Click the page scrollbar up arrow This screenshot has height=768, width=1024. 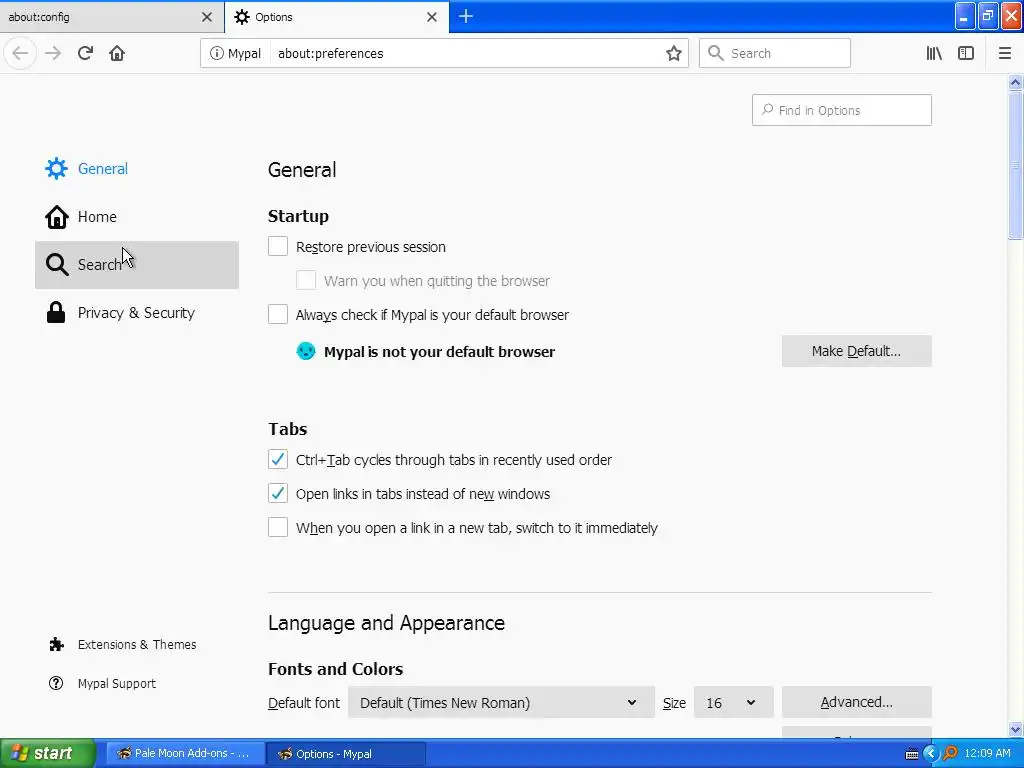click(1015, 82)
